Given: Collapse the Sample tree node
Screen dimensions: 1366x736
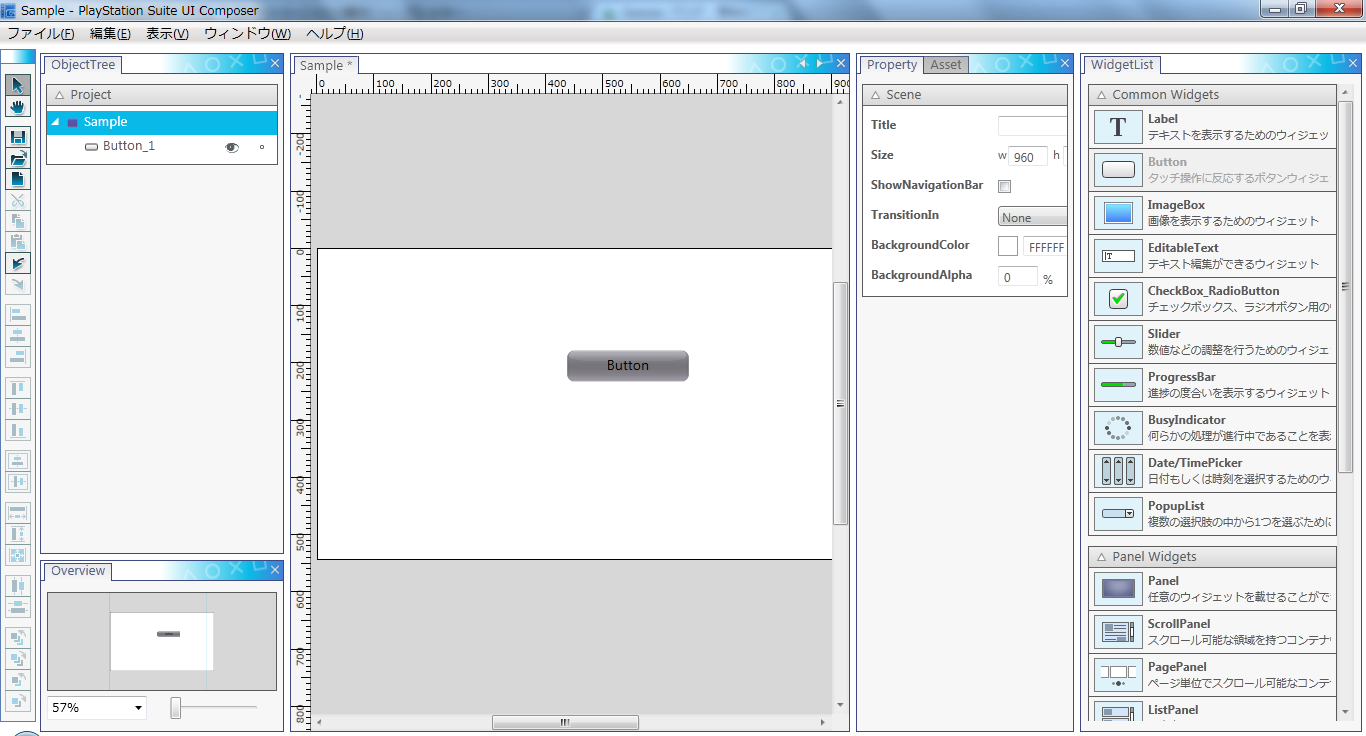Looking at the screenshot, I should click(54, 122).
